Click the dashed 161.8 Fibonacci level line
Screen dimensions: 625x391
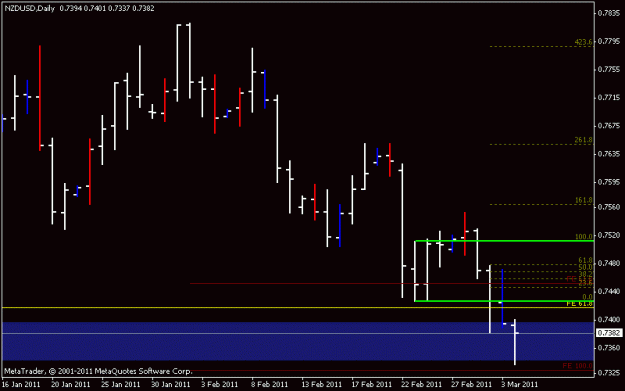pos(542,204)
